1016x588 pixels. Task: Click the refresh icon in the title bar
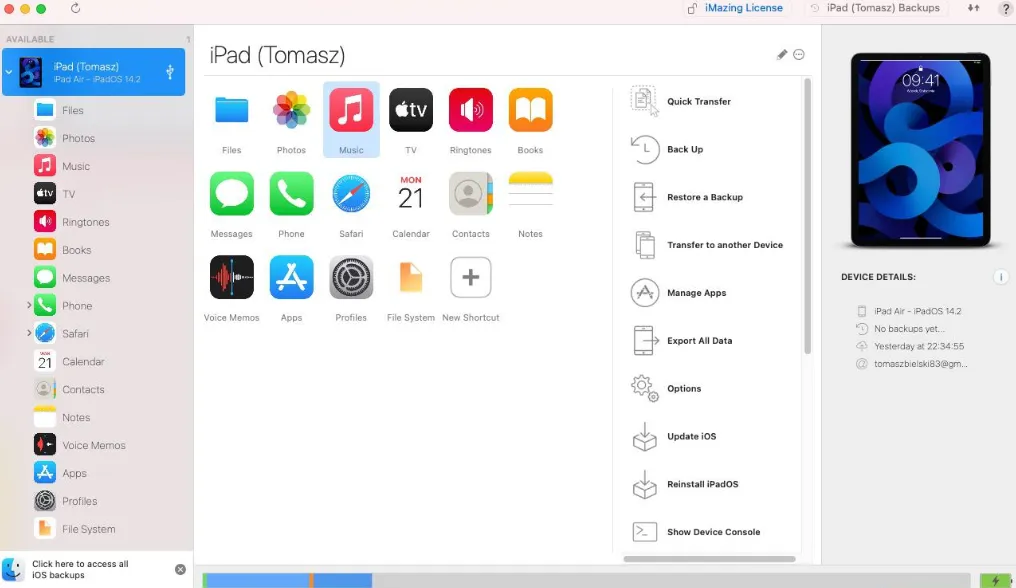75,8
